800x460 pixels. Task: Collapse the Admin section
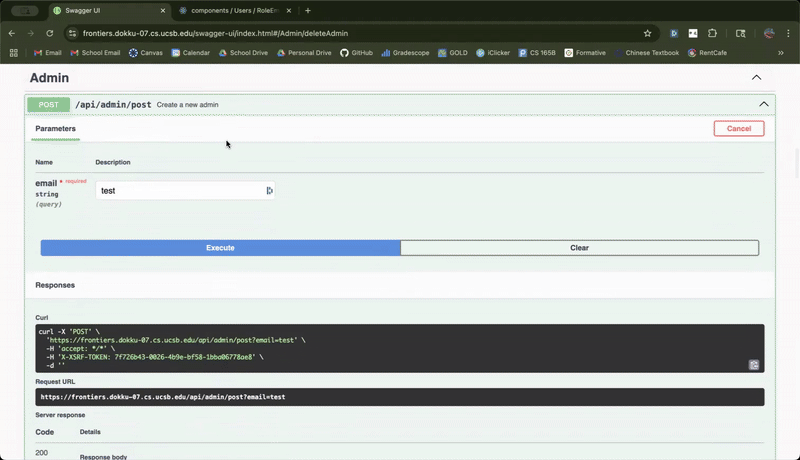(x=757, y=78)
